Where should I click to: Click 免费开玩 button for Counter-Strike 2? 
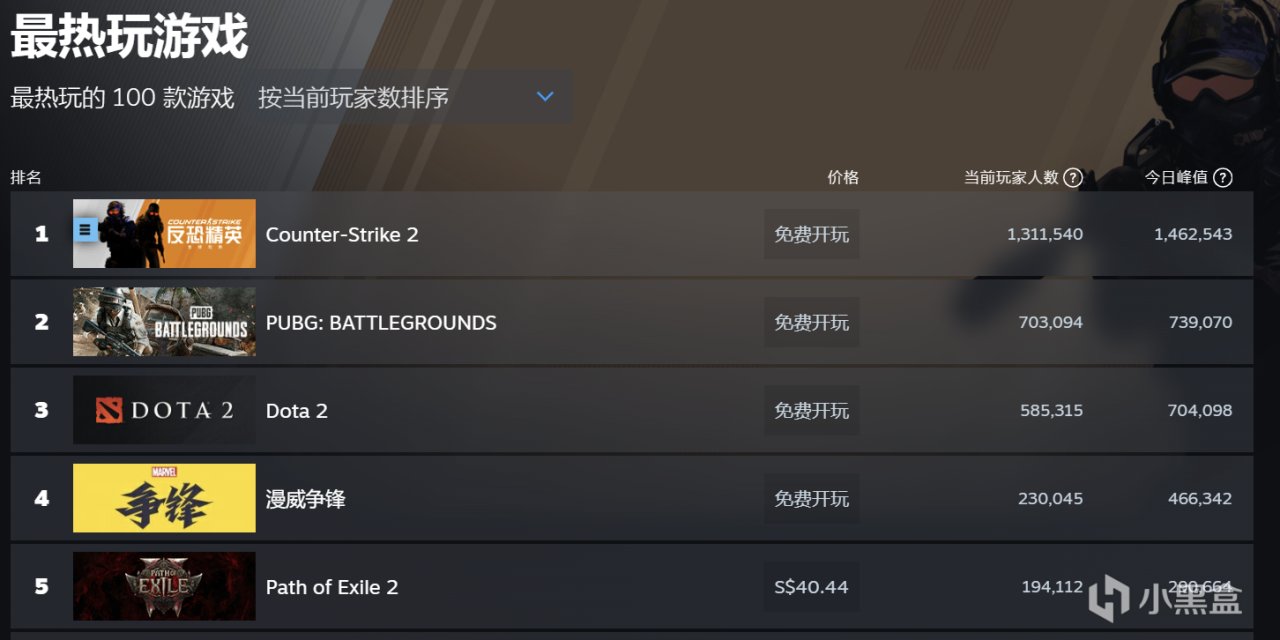point(811,234)
